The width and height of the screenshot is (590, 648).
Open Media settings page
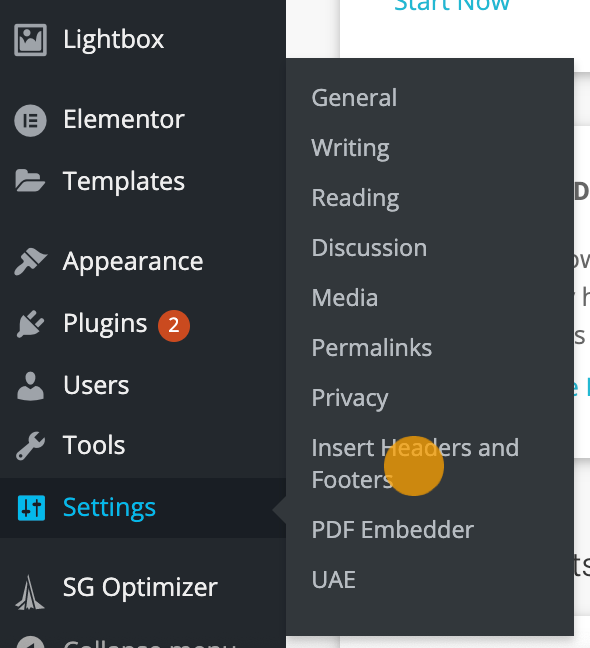pyautogui.click(x=345, y=298)
